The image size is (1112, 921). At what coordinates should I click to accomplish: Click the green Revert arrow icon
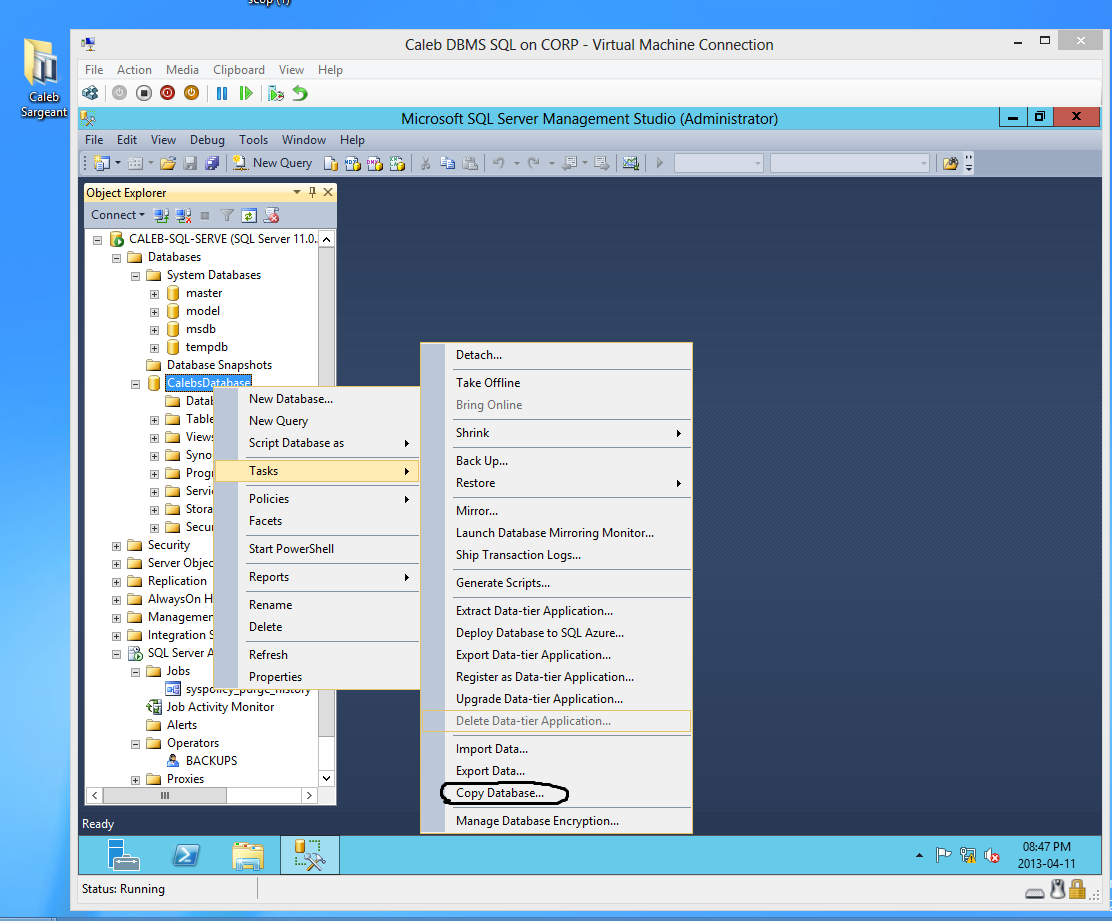(x=300, y=93)
